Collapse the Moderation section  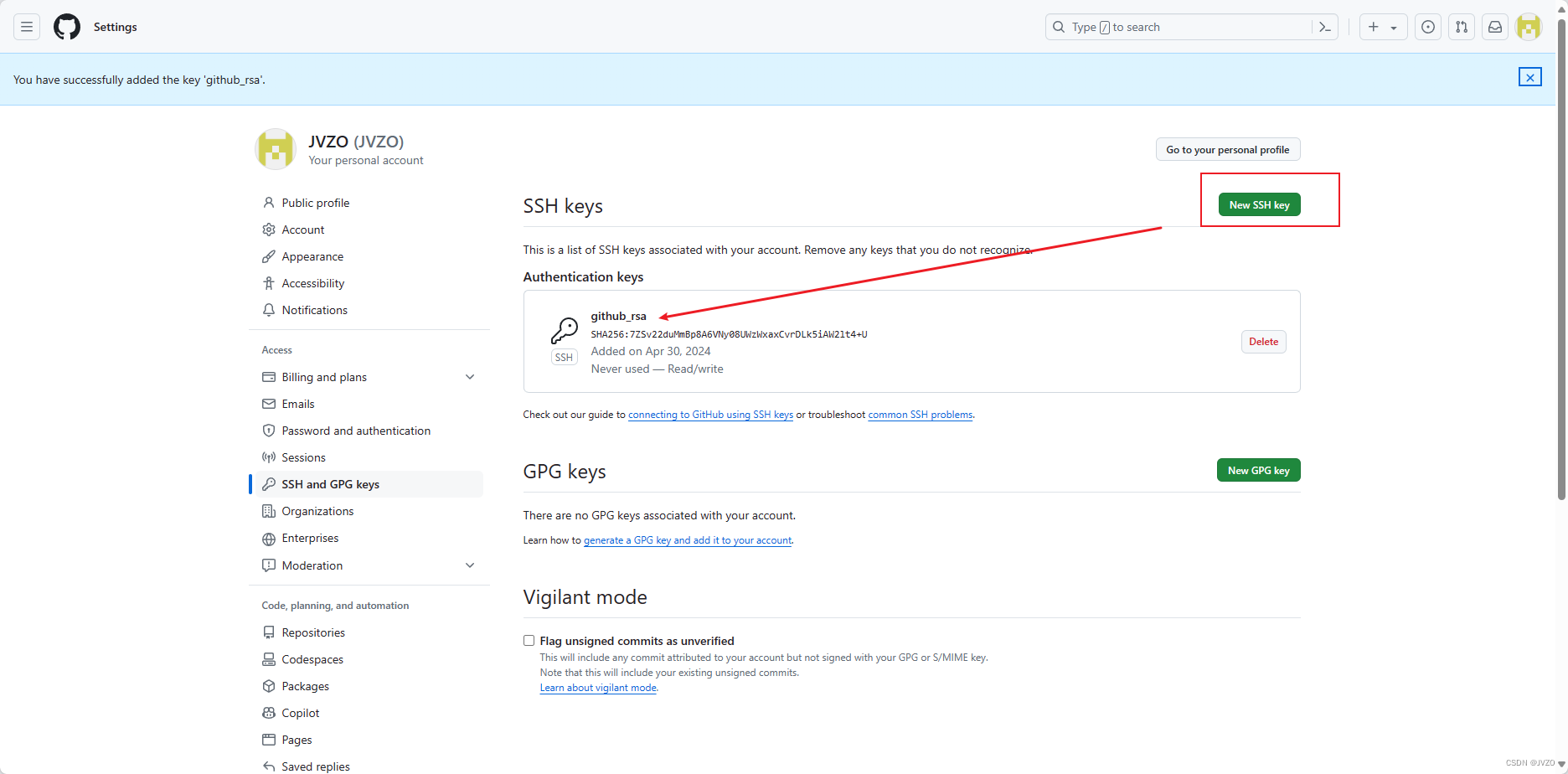(470, 565)
